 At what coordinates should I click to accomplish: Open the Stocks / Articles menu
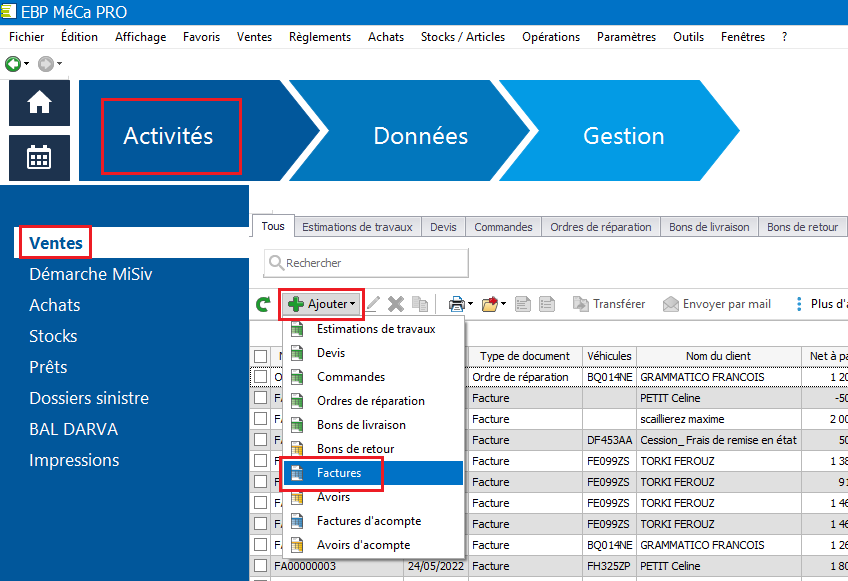pos(463,37)
